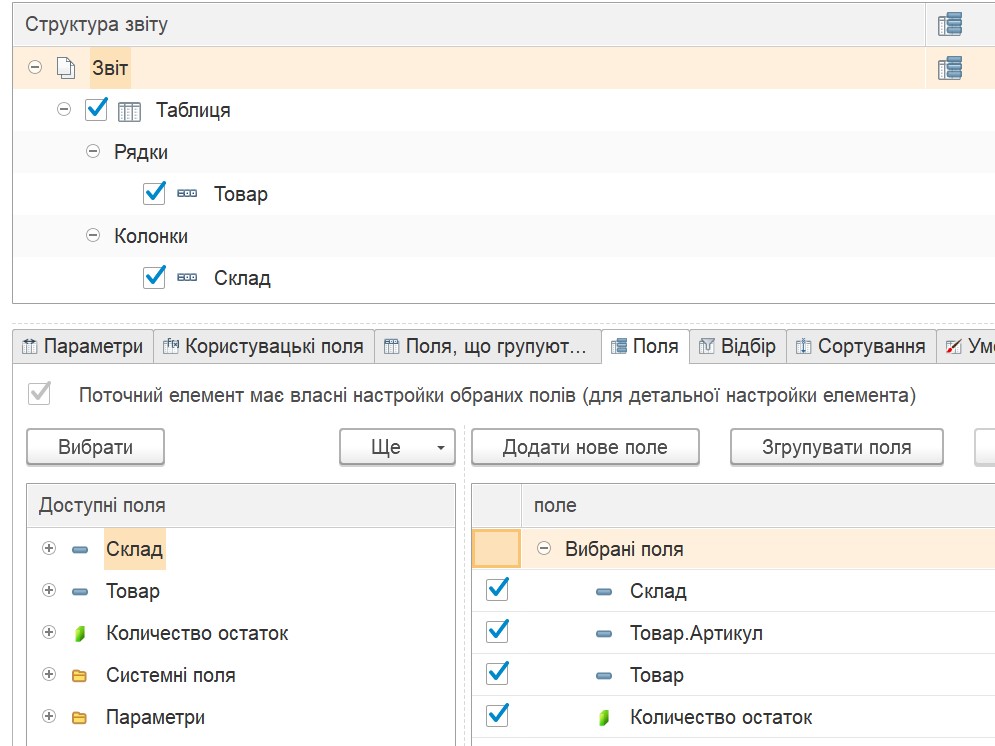Collapse the Вибрані поля group

click(544, 548)
